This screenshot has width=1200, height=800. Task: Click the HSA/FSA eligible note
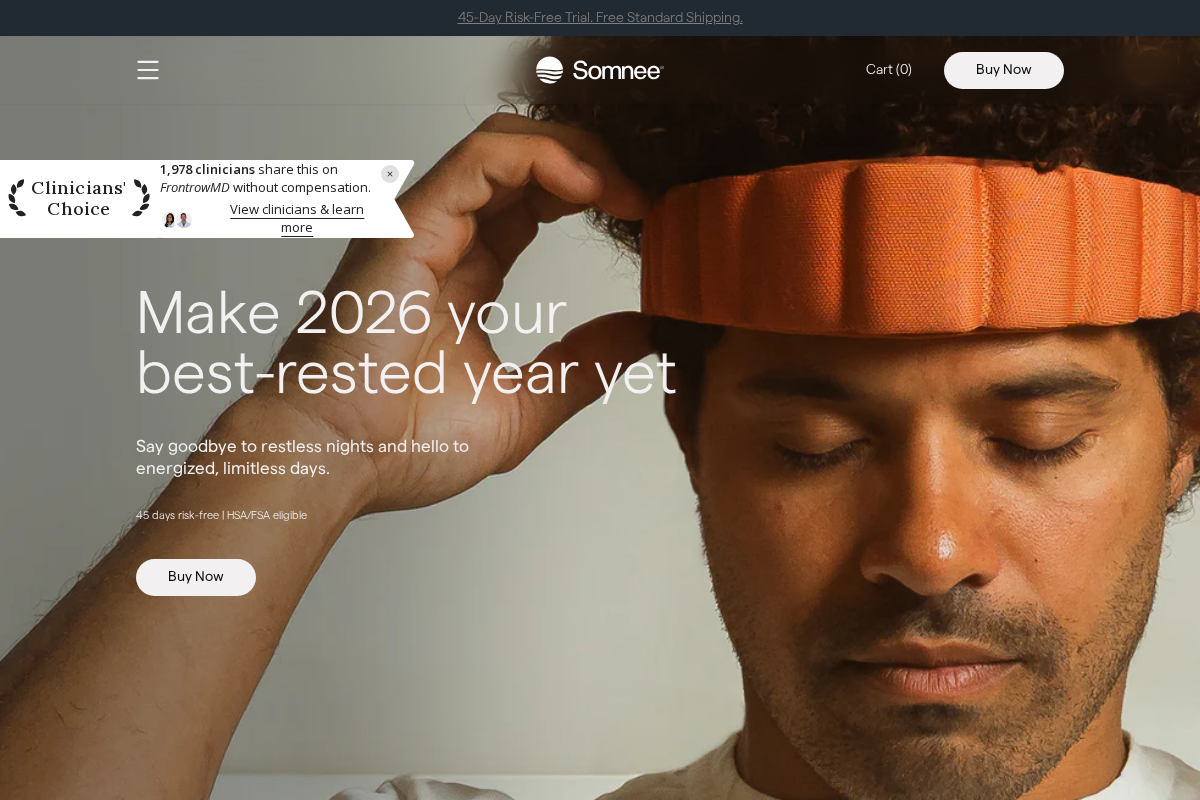267,515
